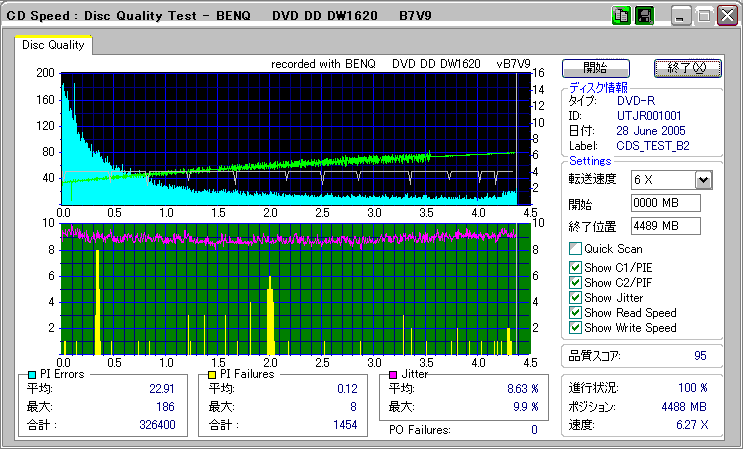Click the quality score value 95

point(700,356)
